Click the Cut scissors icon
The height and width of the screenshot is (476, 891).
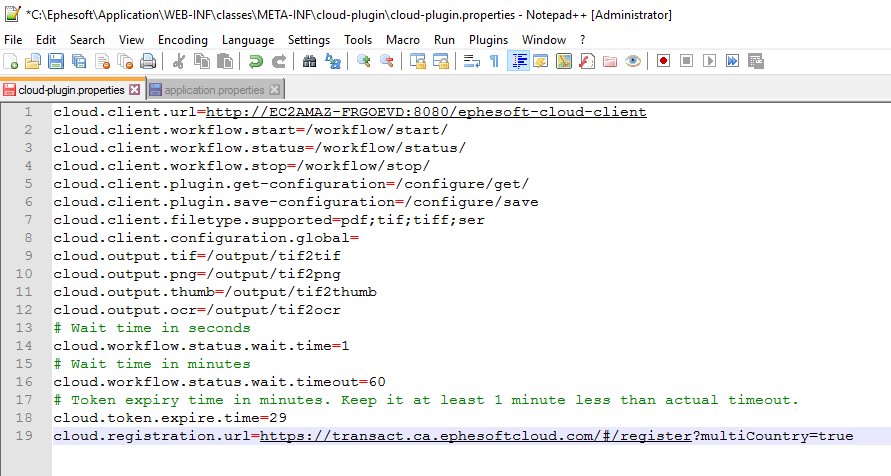pos(178,61)
